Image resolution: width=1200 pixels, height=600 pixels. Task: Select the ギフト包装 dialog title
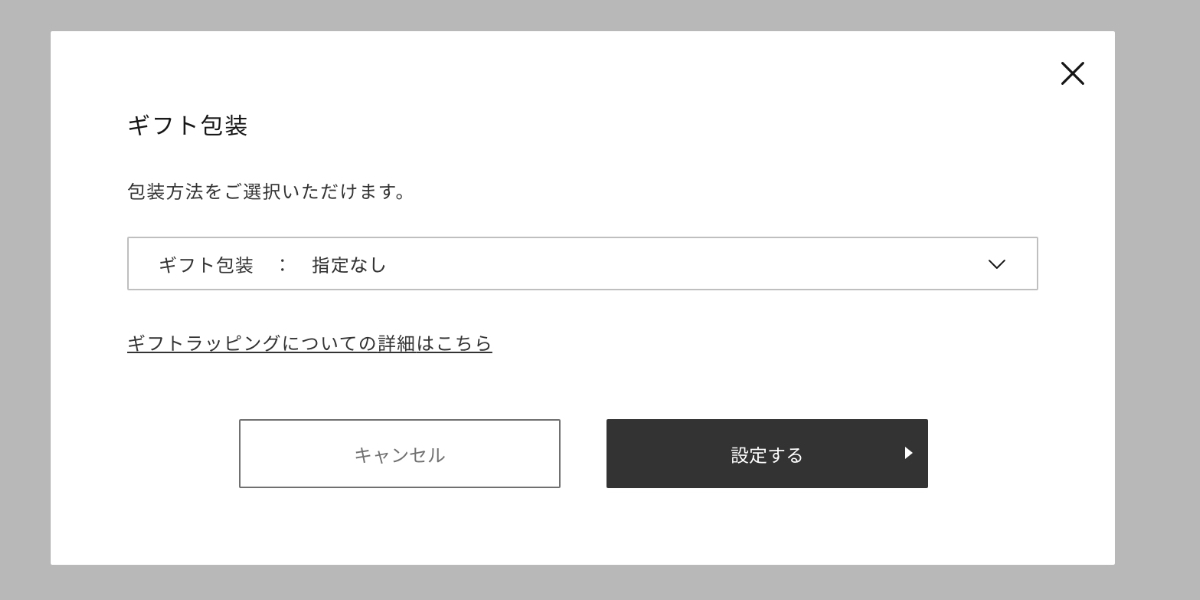[x=188, y=126]
